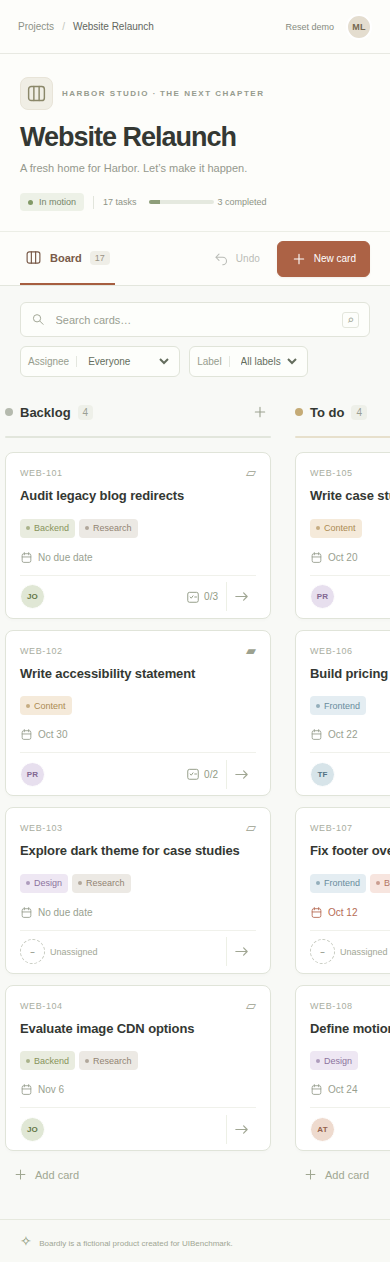Add a card with Backlog plus icon
The width and height of the screenshot is (390, 1262).
(260, 412)
